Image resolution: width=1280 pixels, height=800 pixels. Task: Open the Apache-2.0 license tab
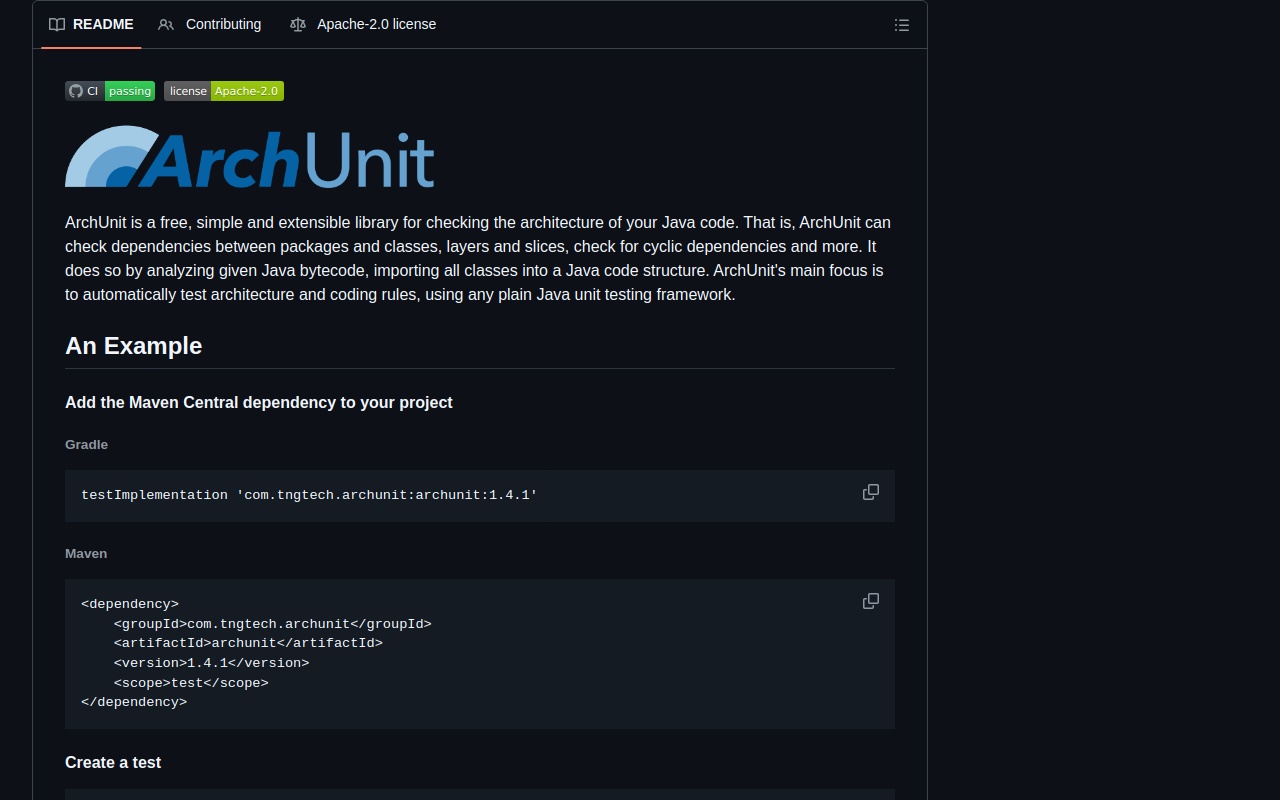(376, 24)
